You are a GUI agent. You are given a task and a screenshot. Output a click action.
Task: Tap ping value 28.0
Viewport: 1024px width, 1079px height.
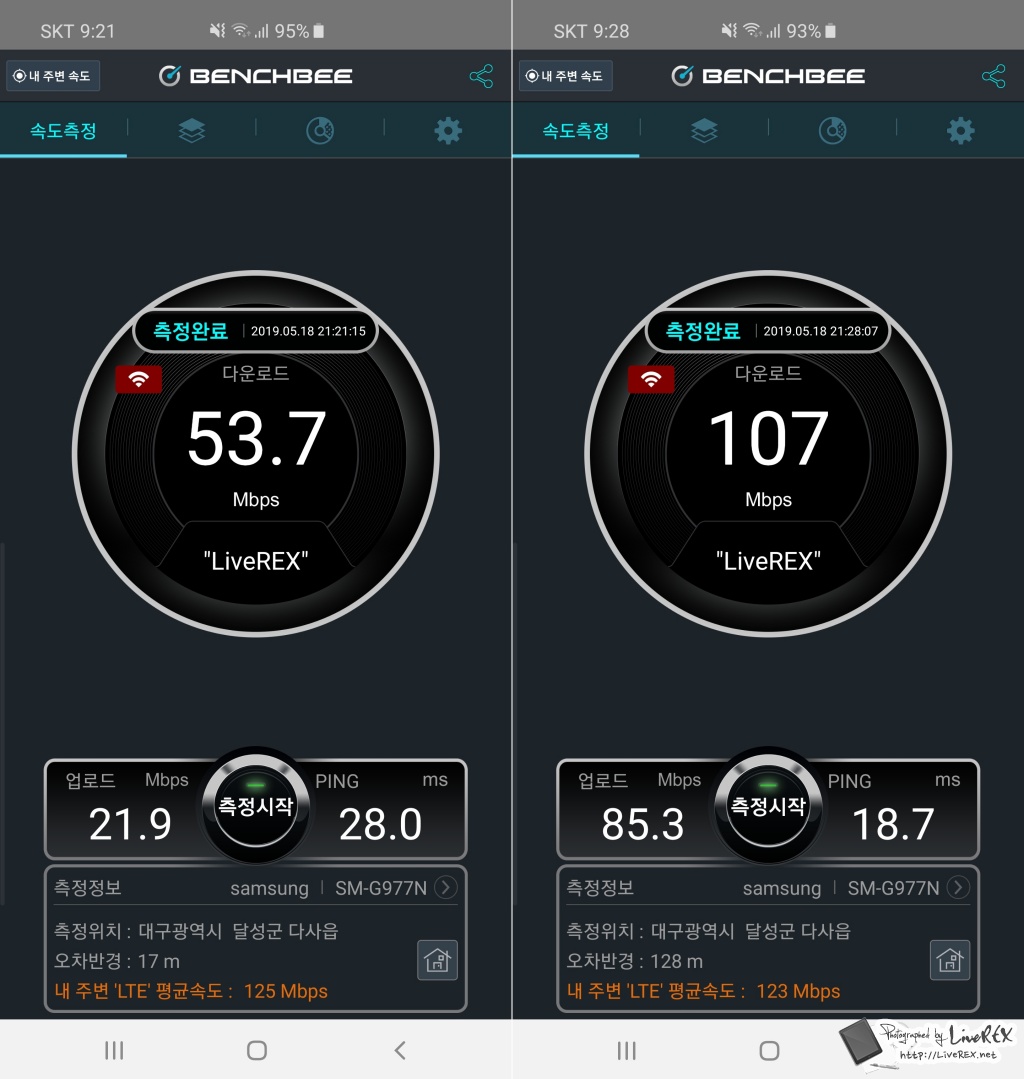(380, 824)
